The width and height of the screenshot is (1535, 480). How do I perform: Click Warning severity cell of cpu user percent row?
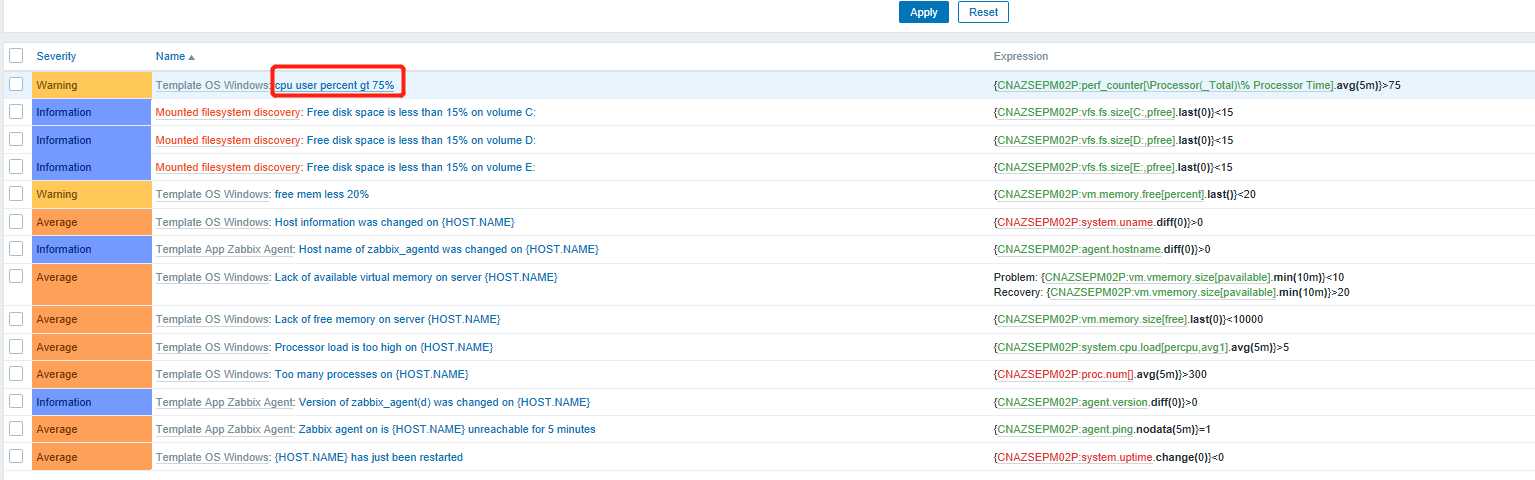point(91,85)
